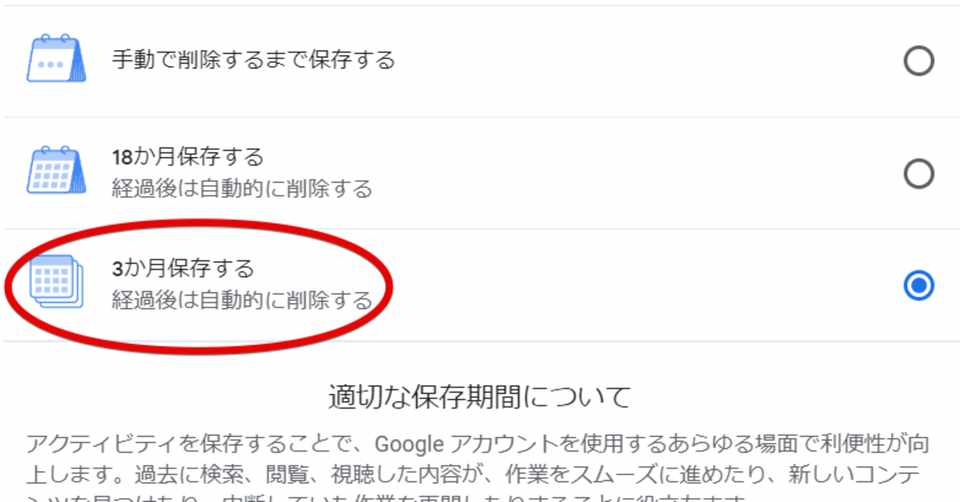Viewport: 960px width, 502px height.
Task: Click the calendar icon beside 手動で削除するまで保存する
Action: (56, 59)
